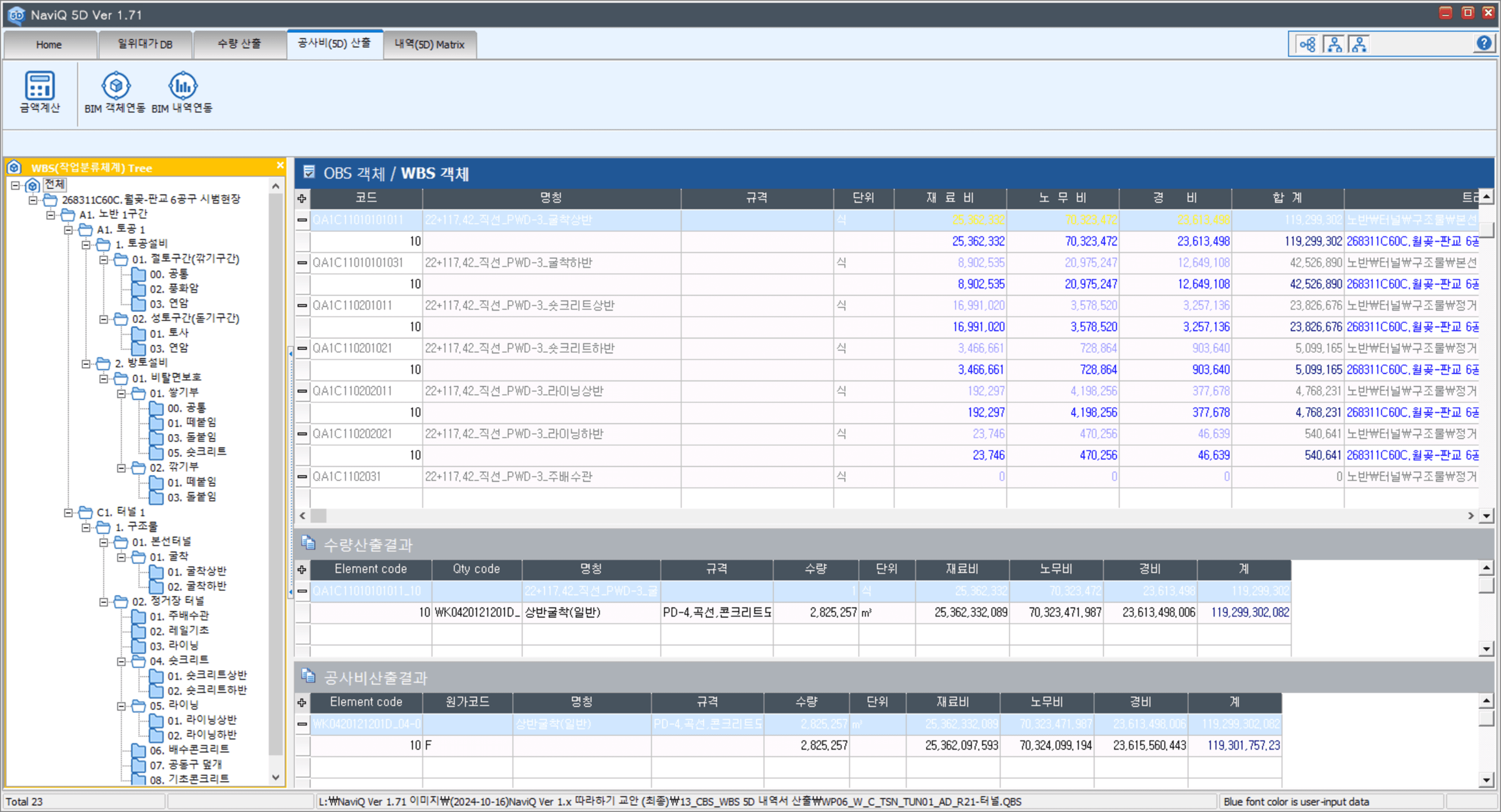The image size is (1501, 812).
Task: Click folder icon for 02. 풍화암
Action: 139,289
